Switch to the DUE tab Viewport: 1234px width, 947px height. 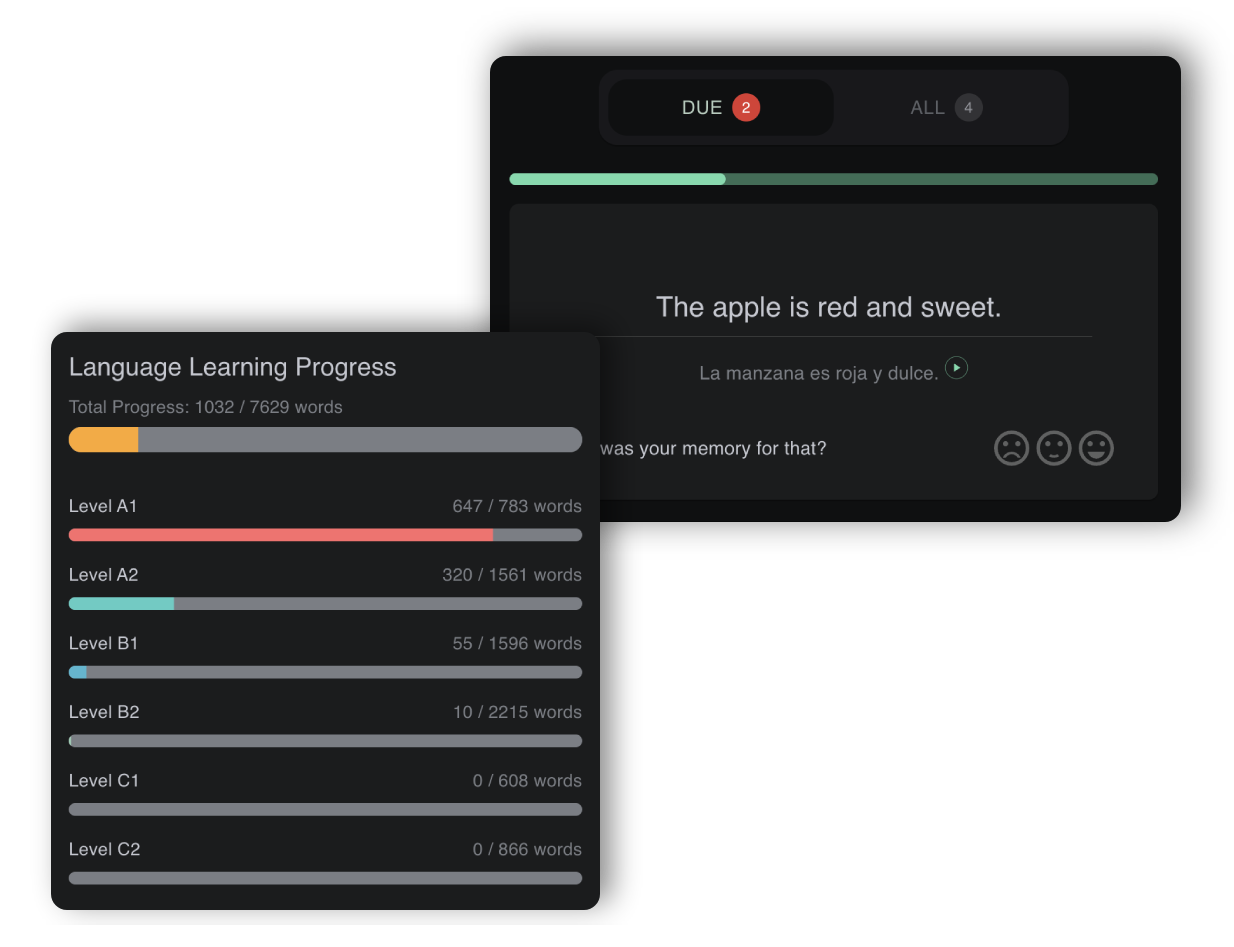(719, 107)
